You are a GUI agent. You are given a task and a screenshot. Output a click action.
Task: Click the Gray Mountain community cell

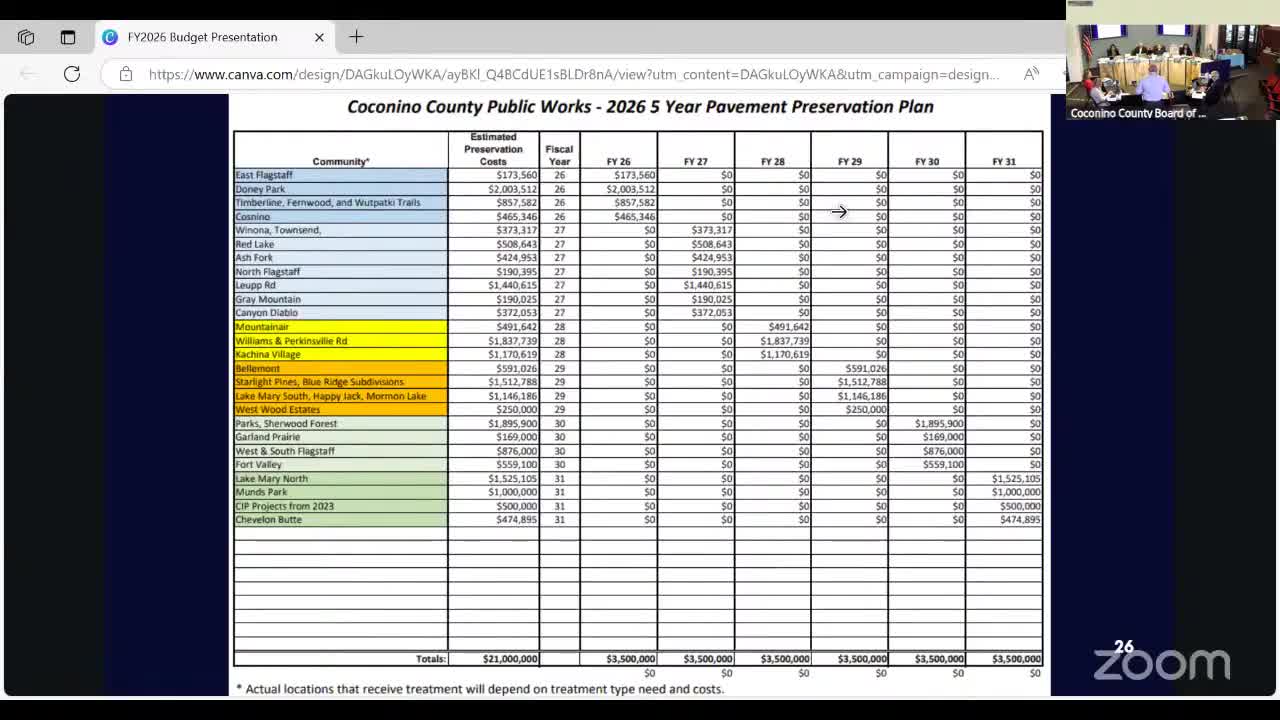point(341,299)
